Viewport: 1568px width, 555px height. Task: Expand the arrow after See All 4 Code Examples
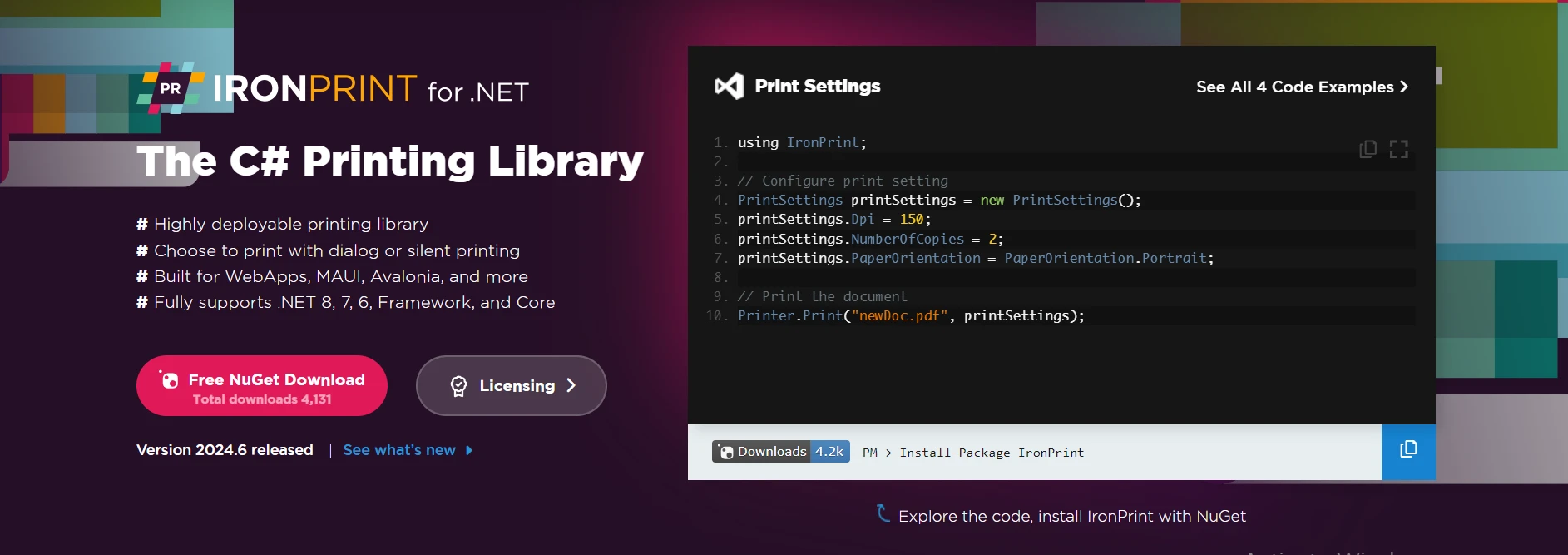coord(1404,87)
